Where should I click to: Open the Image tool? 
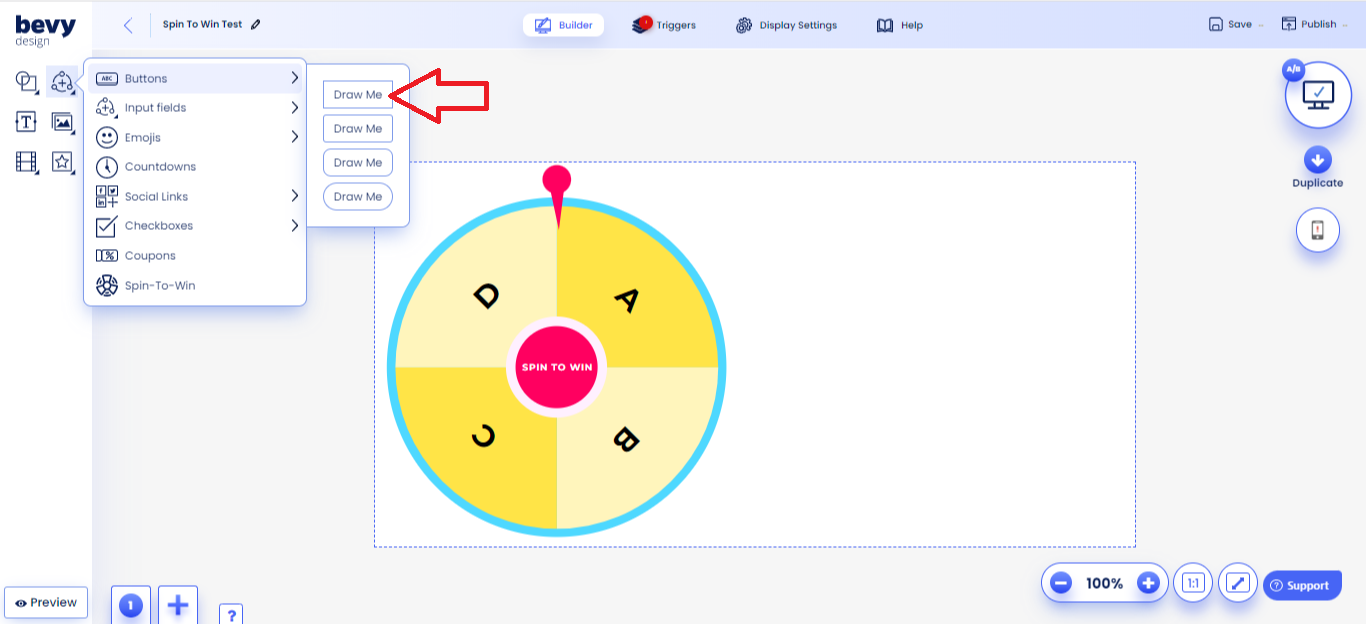click(62, 121)
